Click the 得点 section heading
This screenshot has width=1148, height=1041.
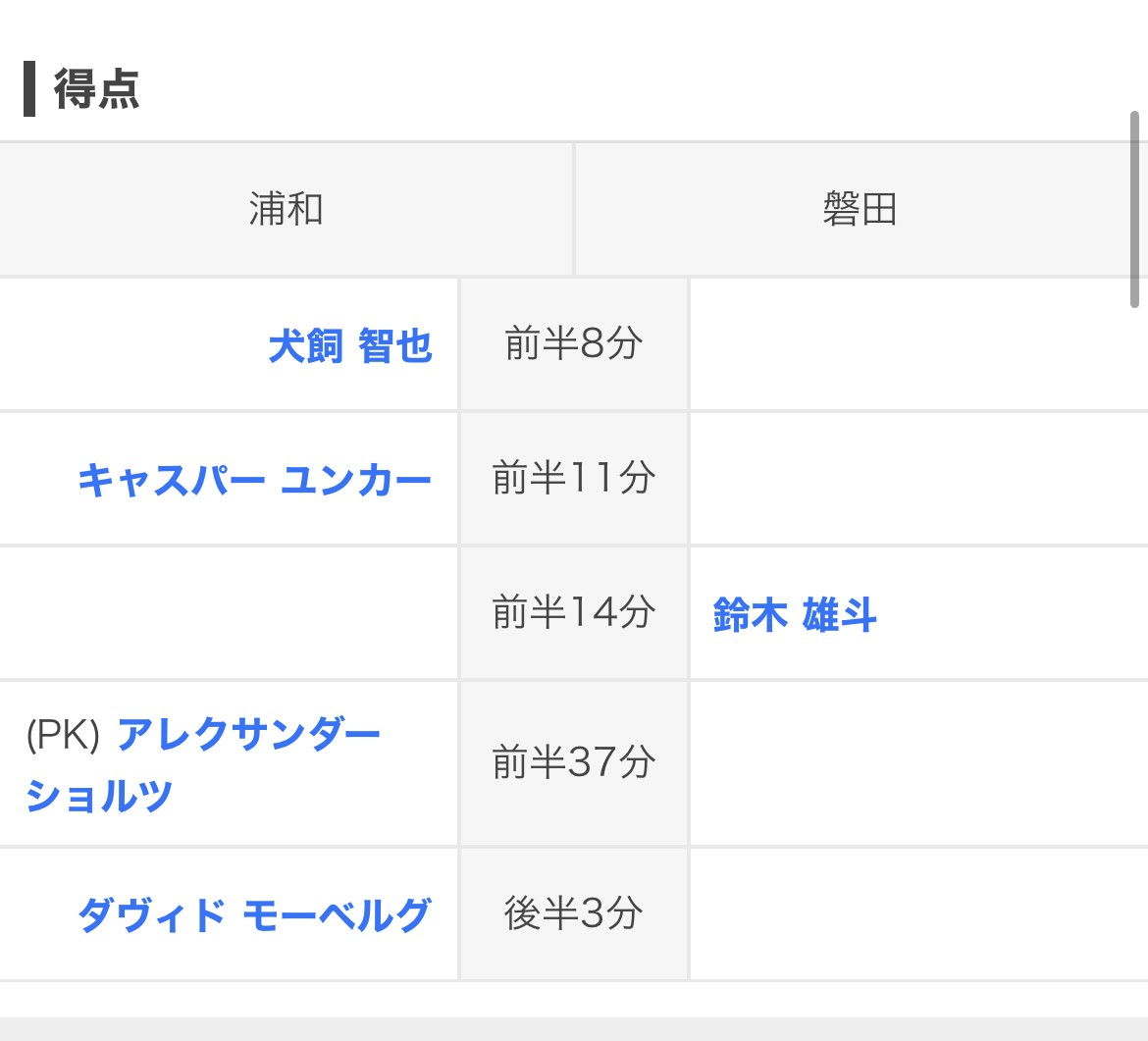pyautogui.click(x=96, y=89)
